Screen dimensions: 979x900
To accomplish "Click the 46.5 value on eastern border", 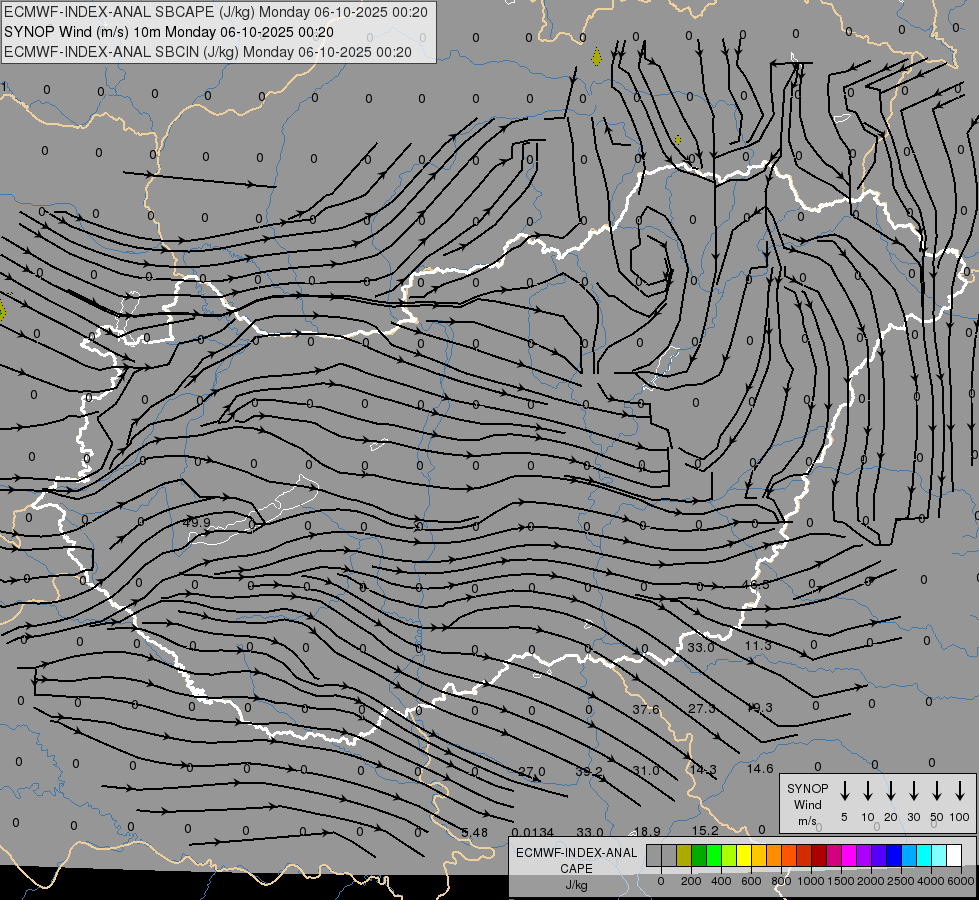I will pos(755,585).
